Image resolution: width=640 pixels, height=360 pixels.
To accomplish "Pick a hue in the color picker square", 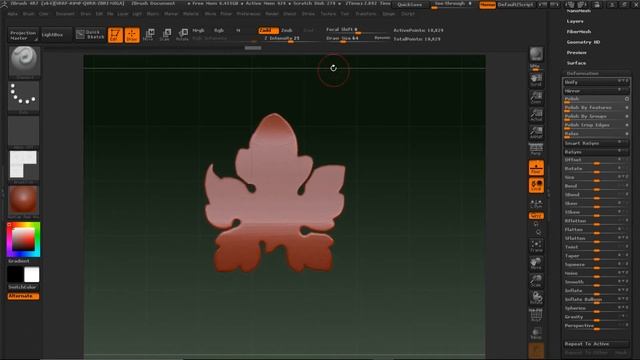I will pyautogui.click(x=24, y=240).
